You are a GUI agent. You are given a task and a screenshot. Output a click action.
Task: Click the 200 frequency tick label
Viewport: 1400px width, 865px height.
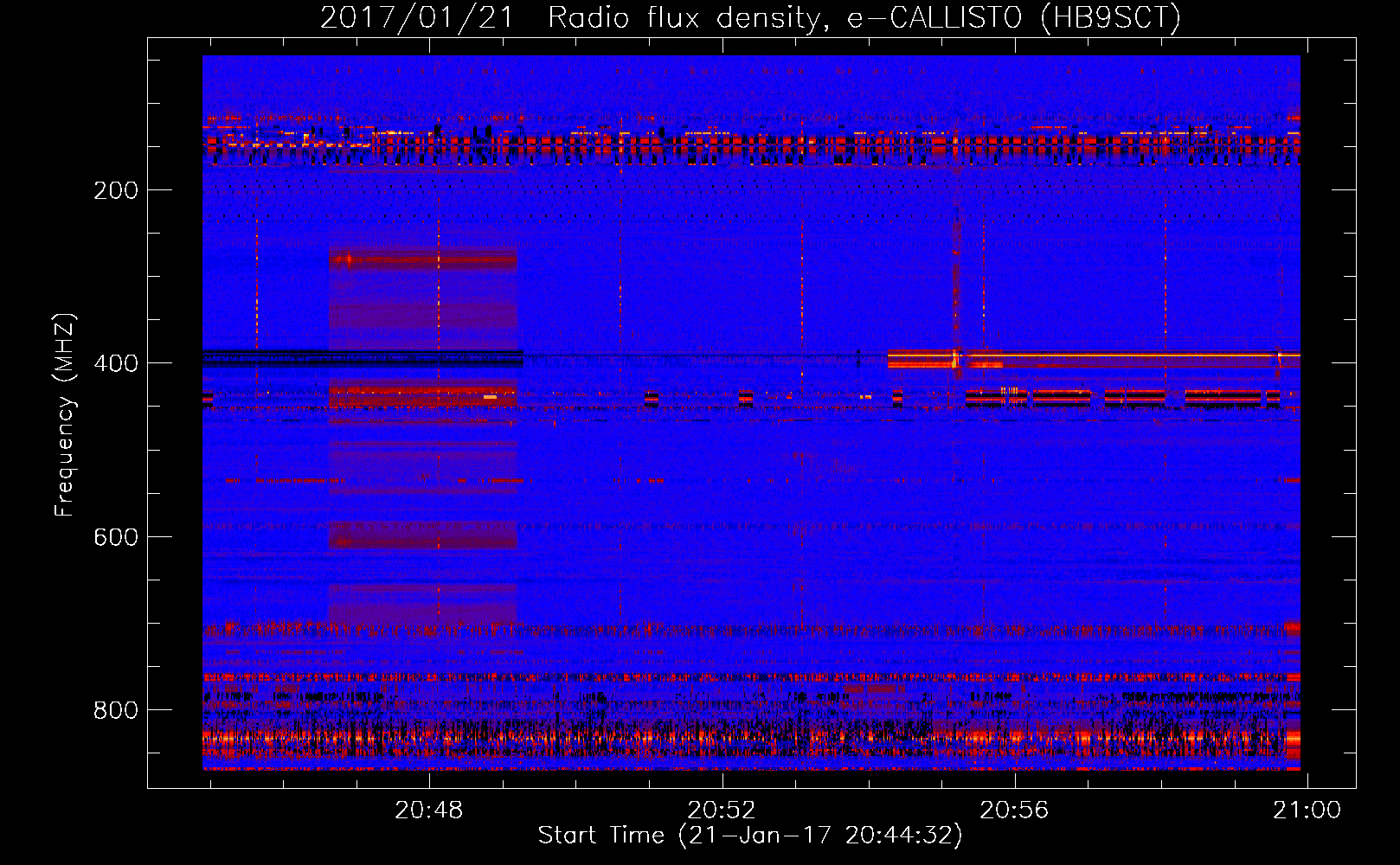coord(116,190)
